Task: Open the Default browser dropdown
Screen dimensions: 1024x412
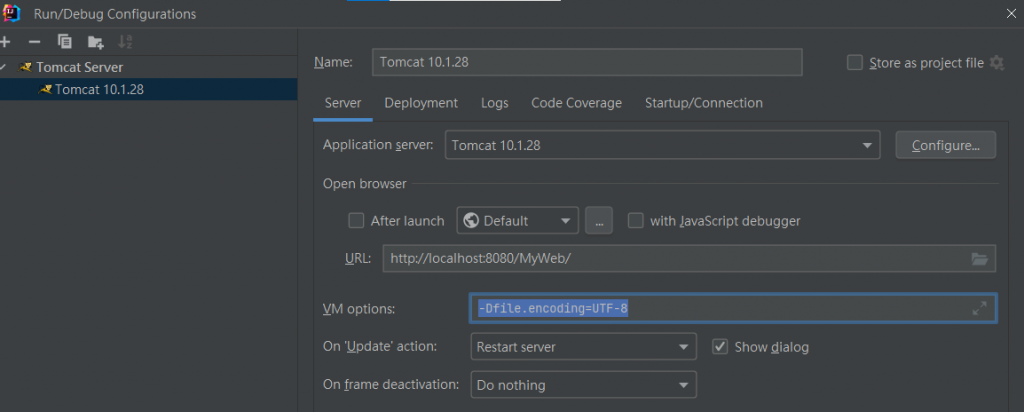Action: [x=518, y=221]
